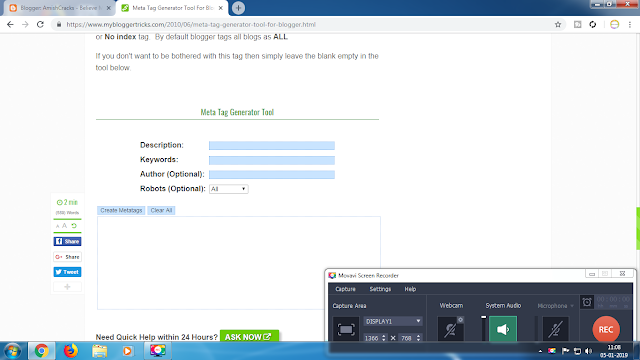The image size is (640, 360).
Task: Toggle the microphone recording button
Action: tap(555, 329)
